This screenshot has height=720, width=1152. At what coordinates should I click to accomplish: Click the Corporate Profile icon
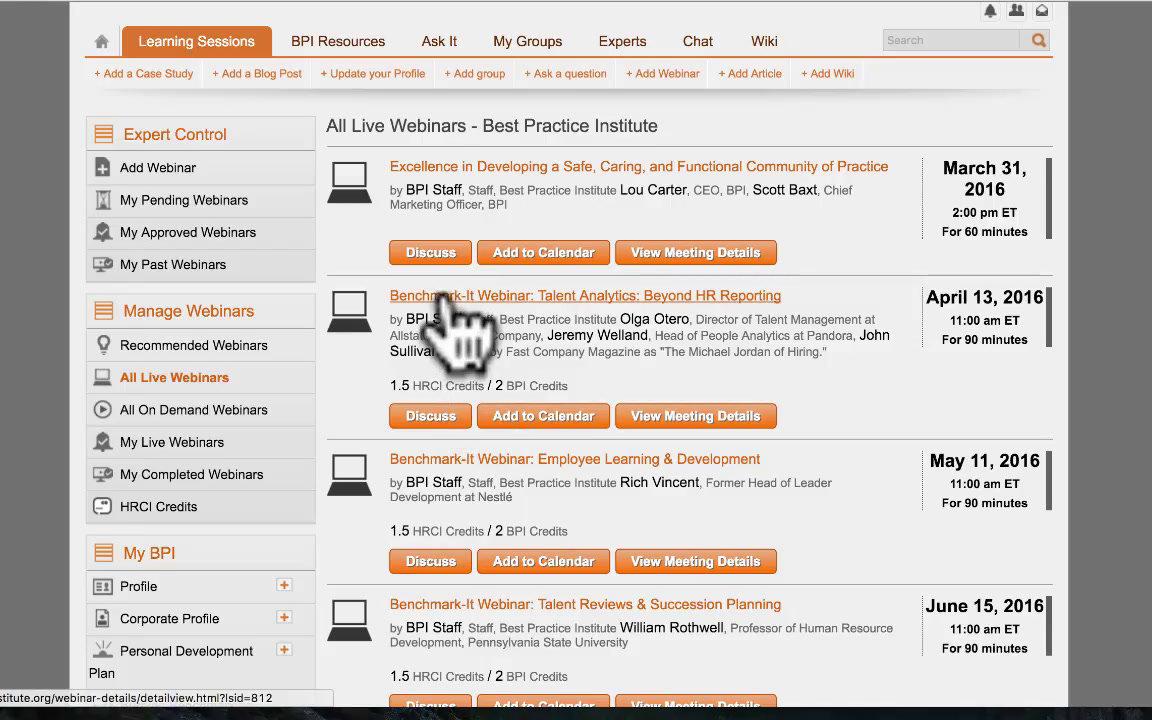pos(103,619)
